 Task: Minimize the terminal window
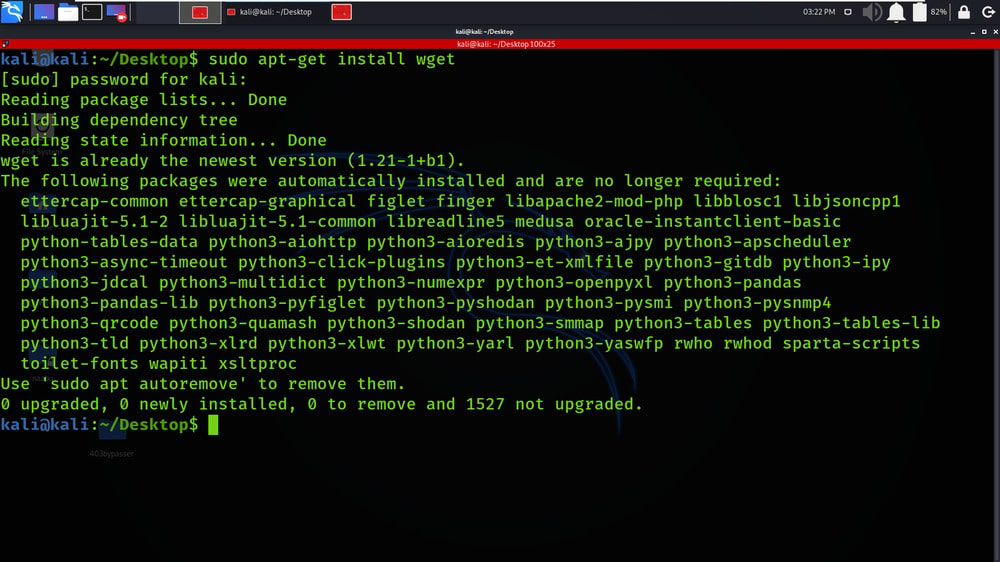(x=973, y=32)
